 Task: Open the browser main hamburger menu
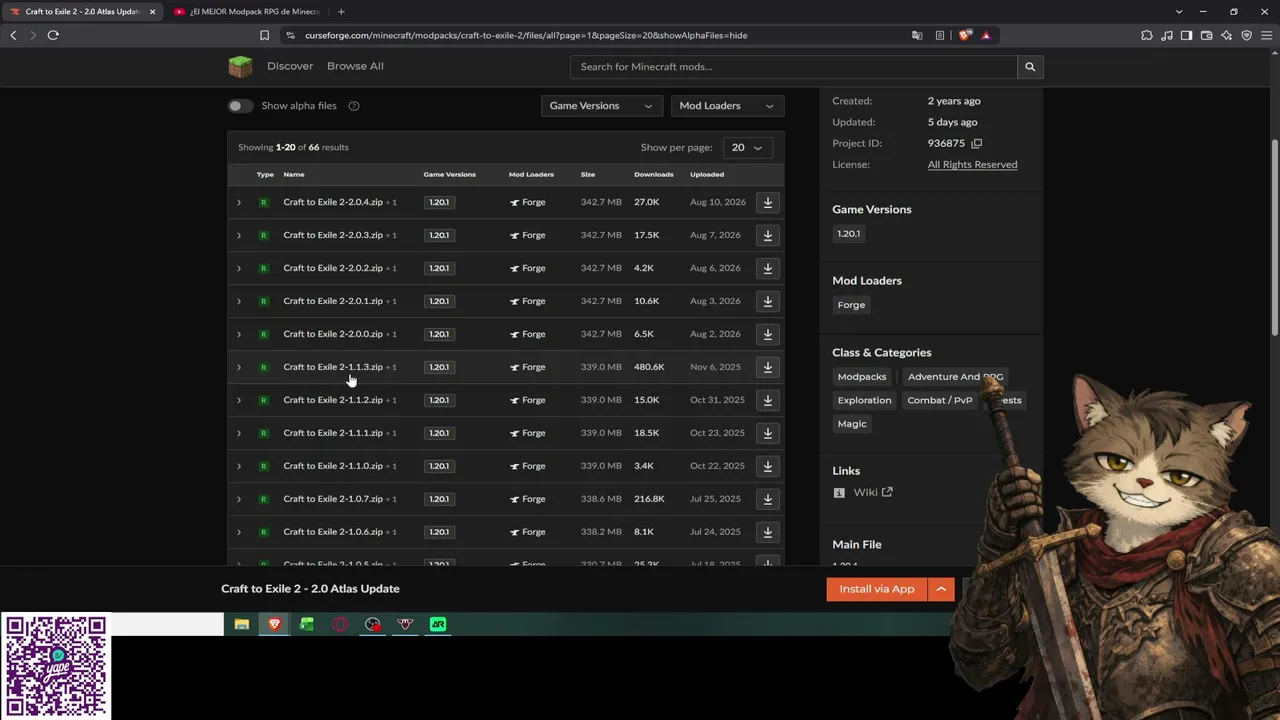tap(1266, 35)
